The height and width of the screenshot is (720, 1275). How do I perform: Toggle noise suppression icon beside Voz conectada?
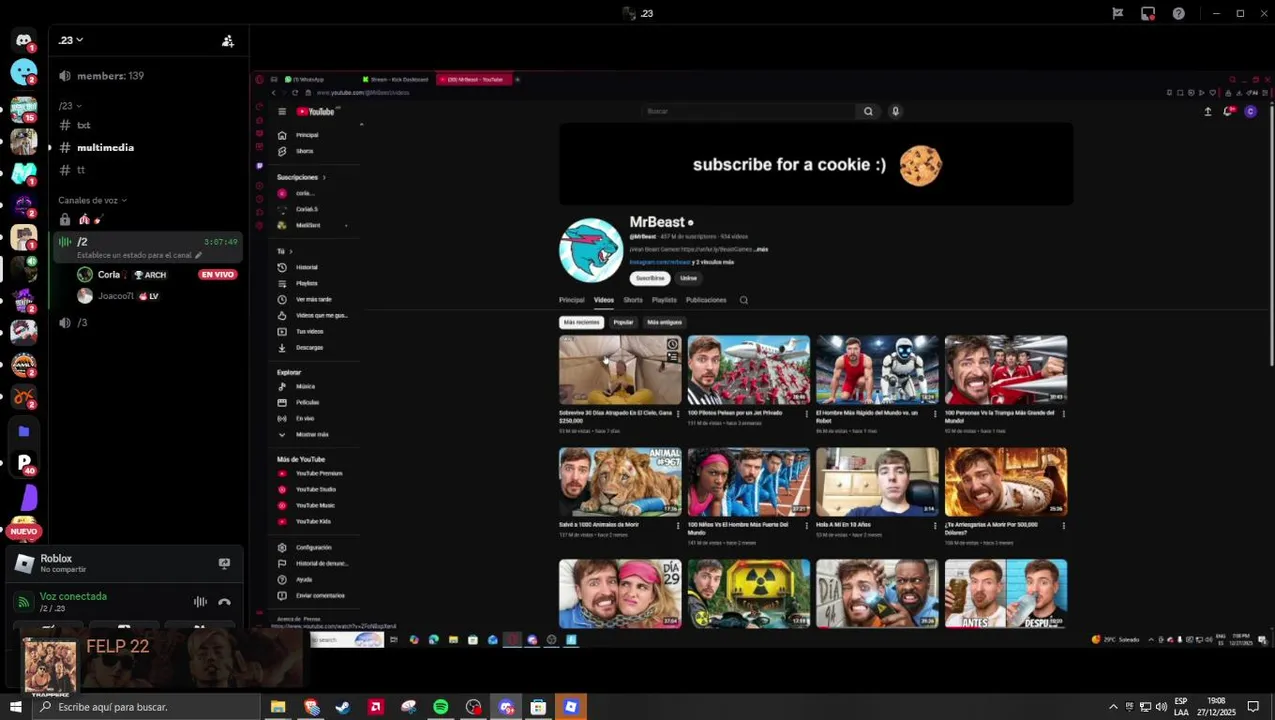200,602
